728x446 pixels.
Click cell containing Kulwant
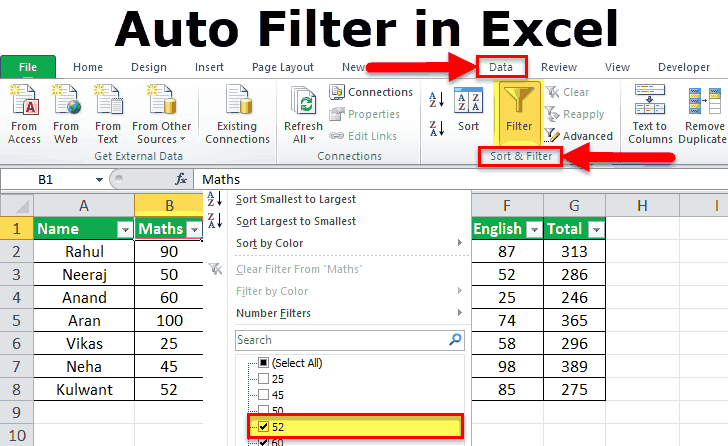pyautogui.click(x=84, y=389)
